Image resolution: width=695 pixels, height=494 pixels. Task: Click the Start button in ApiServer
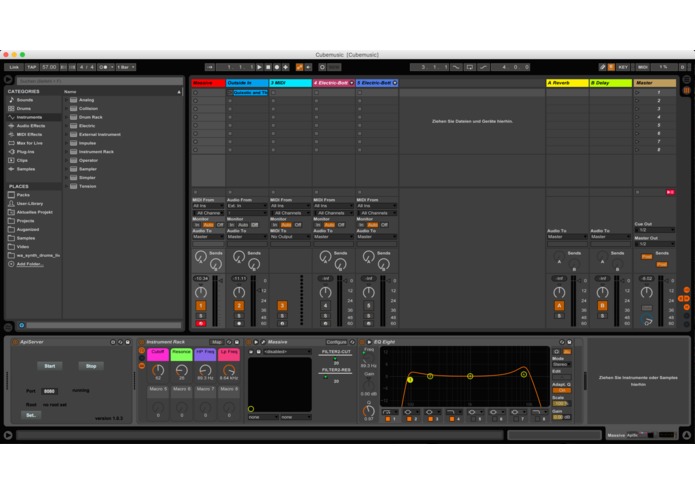(x=50, y=366)
